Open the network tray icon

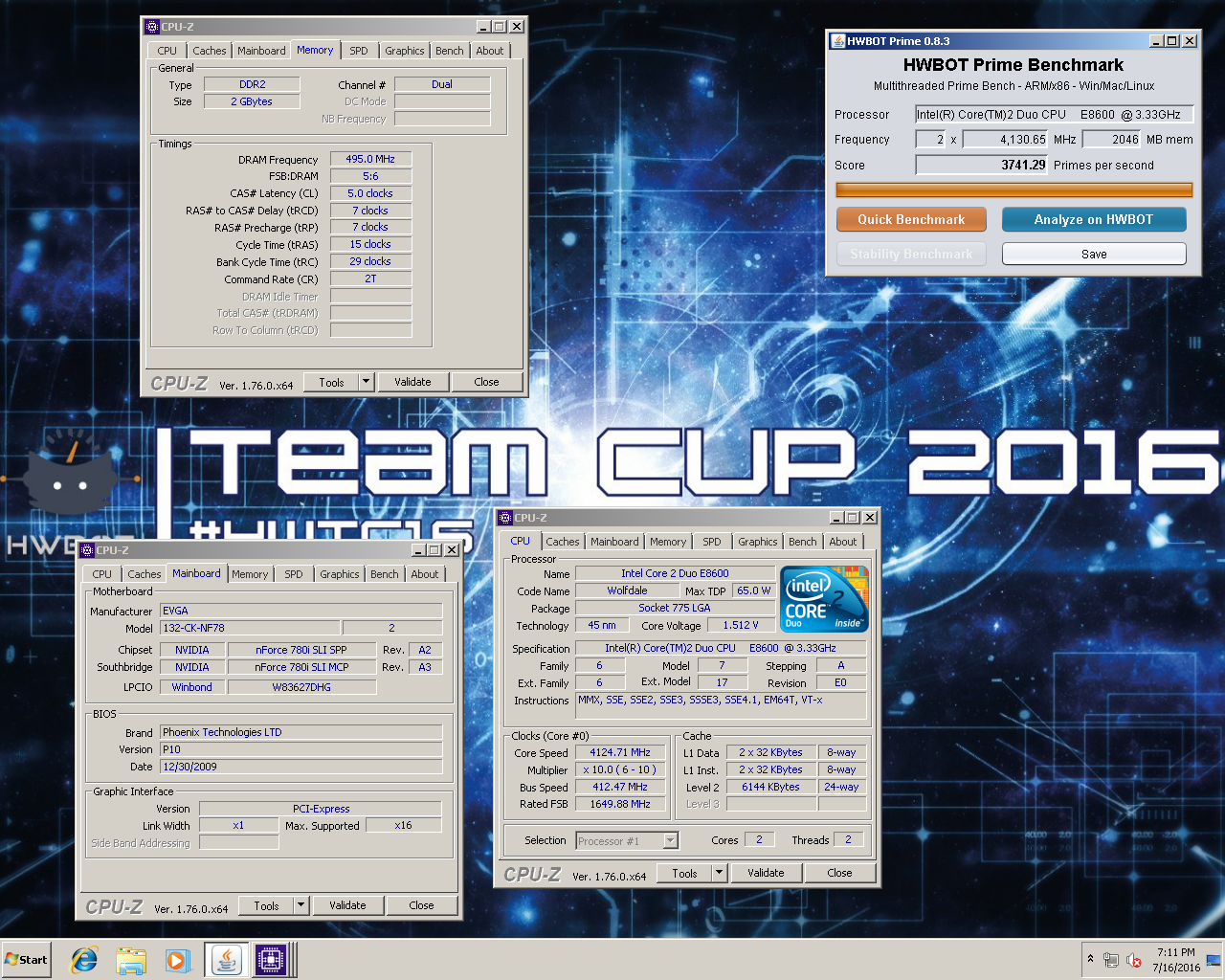pyautogui.click(x=1111, y=960)
